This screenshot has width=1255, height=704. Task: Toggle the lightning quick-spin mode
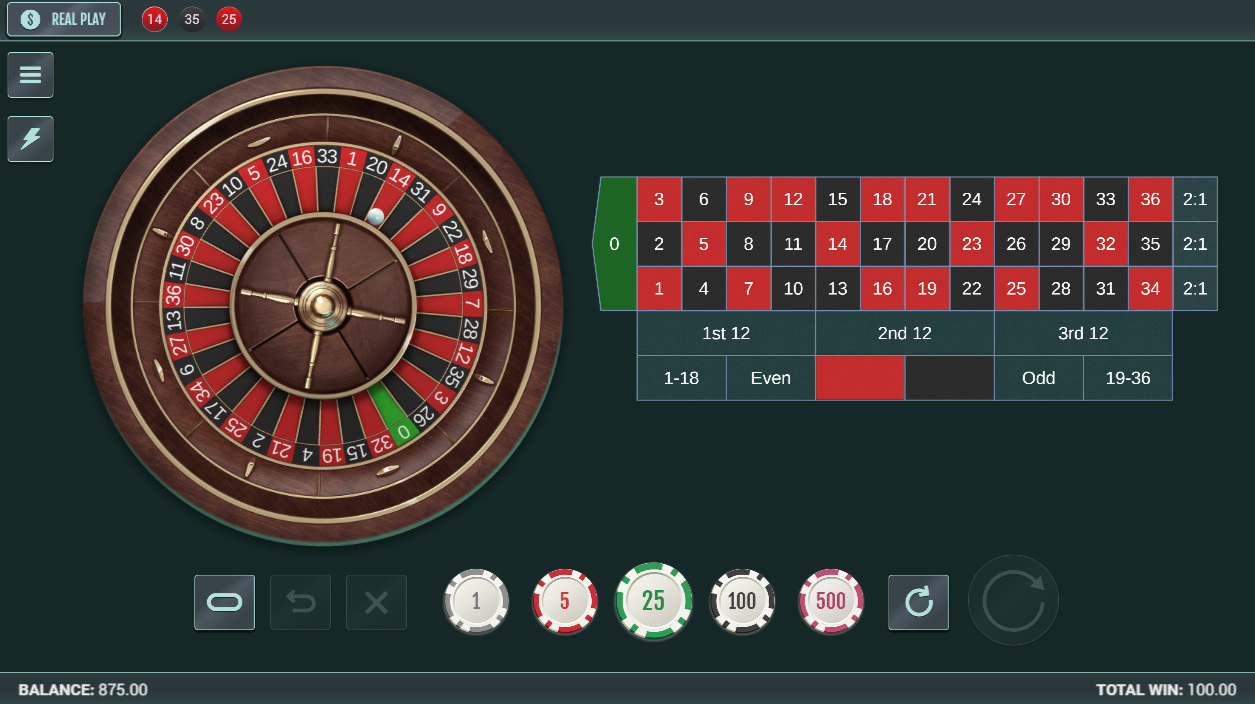(30, 139)
